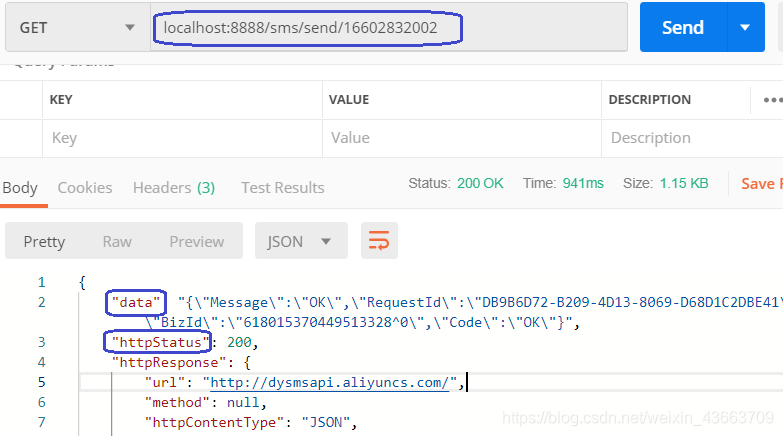Open the Send options arrow

point(746,27)
